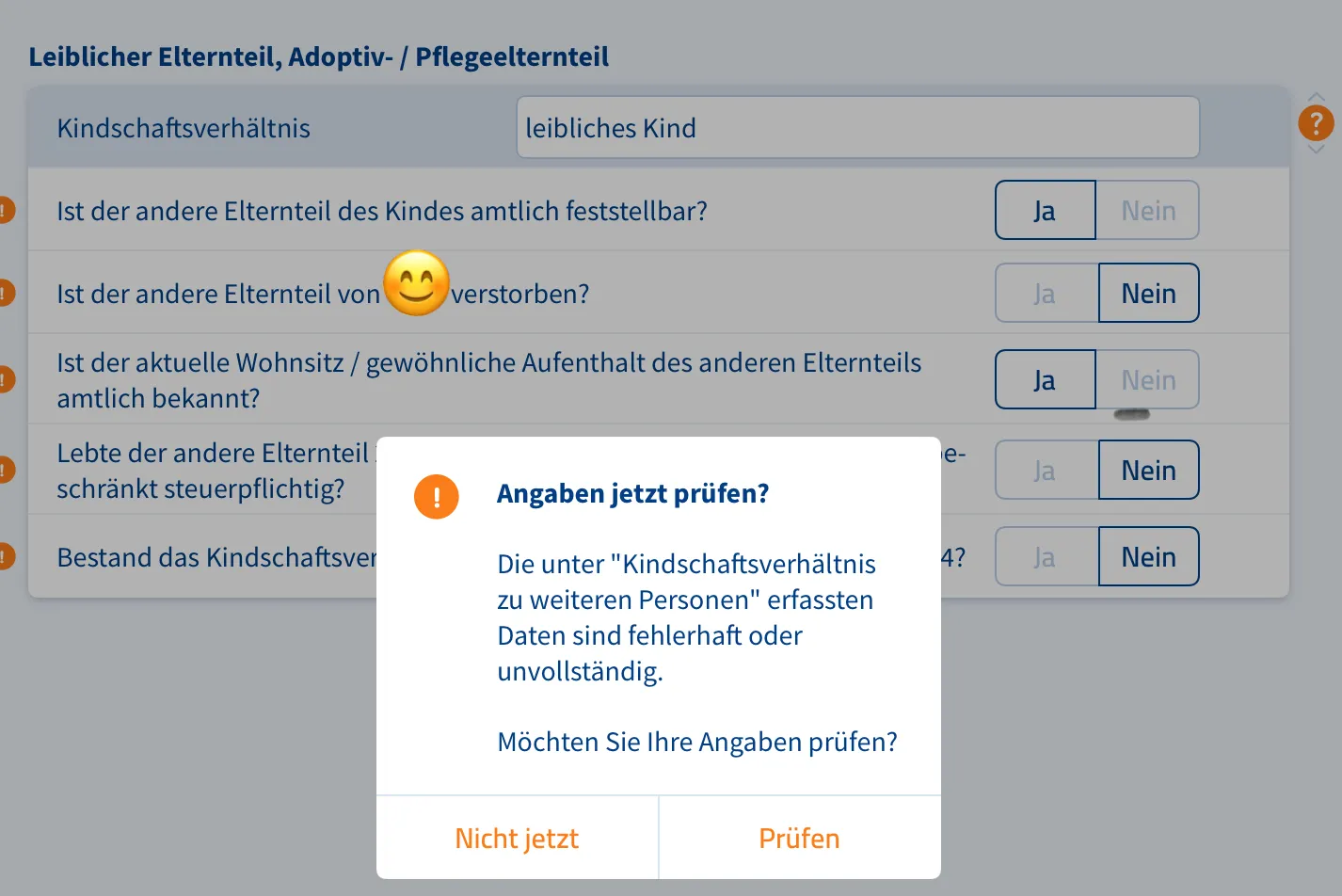Click warning icon beside 'Wohnsitz amtlich bekannt' question

pyautogui.click(x=5, y=379)
